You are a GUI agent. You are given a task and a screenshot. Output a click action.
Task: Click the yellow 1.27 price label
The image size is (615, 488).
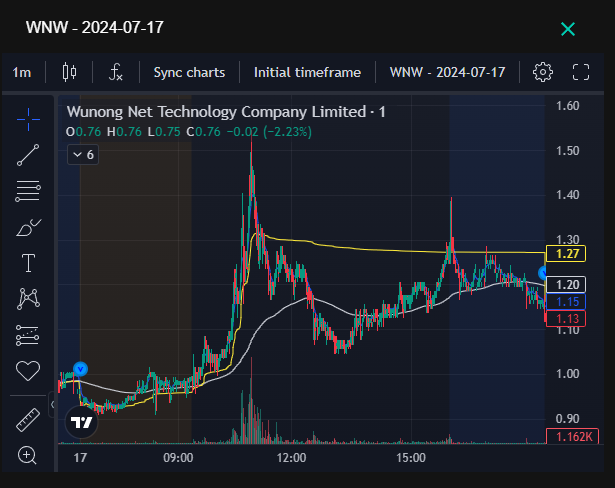pyautogui.click(x=566, y=253)
